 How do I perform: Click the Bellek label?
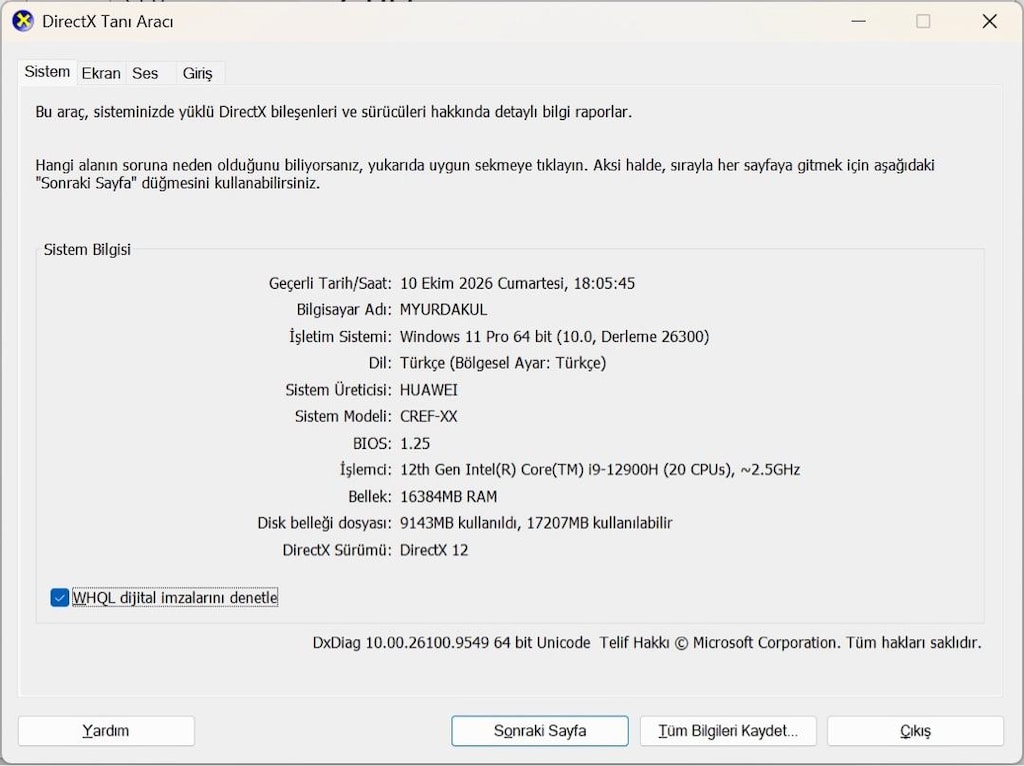click(x=370, y=497)
